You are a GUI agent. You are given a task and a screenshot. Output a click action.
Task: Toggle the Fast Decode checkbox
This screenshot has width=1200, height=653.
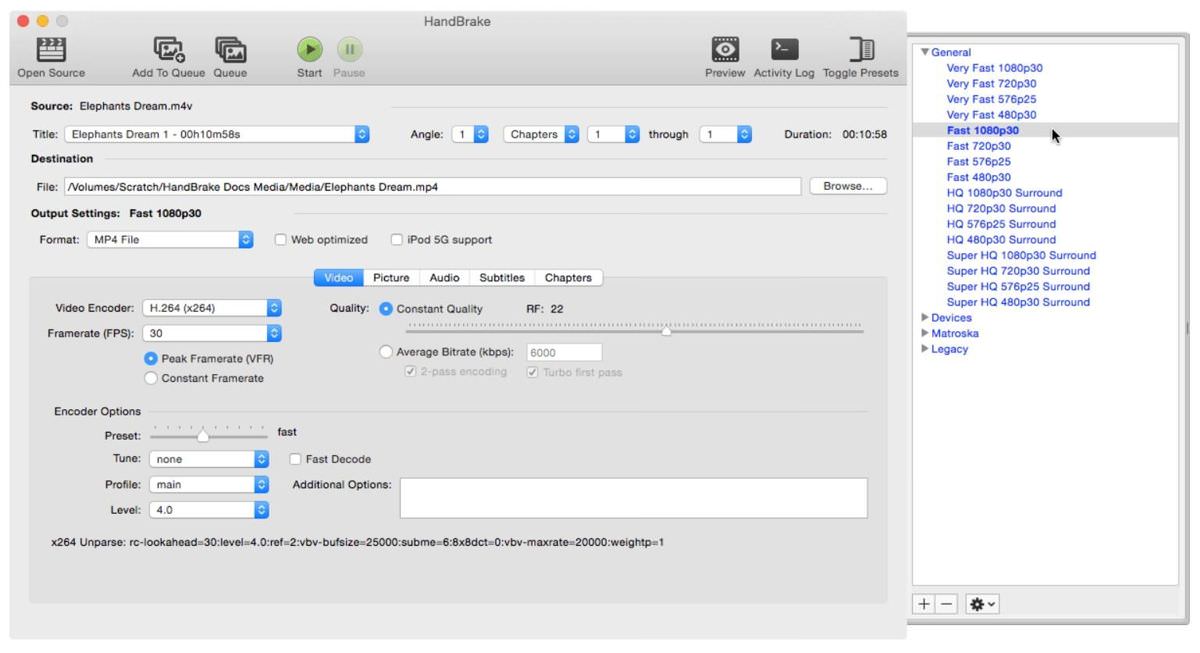pos(295,459)
